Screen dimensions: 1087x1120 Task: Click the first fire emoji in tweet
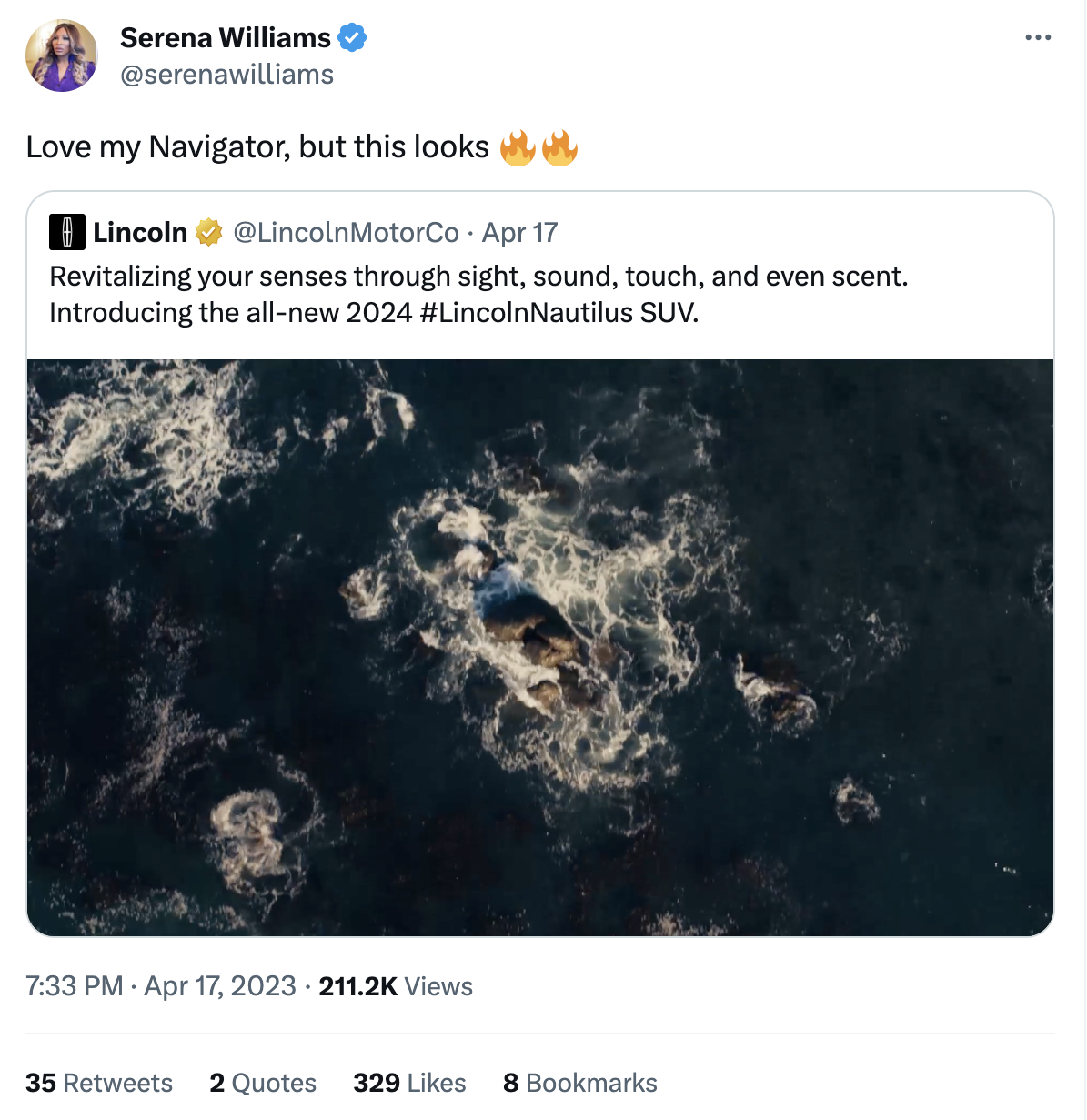pos(518,147)
